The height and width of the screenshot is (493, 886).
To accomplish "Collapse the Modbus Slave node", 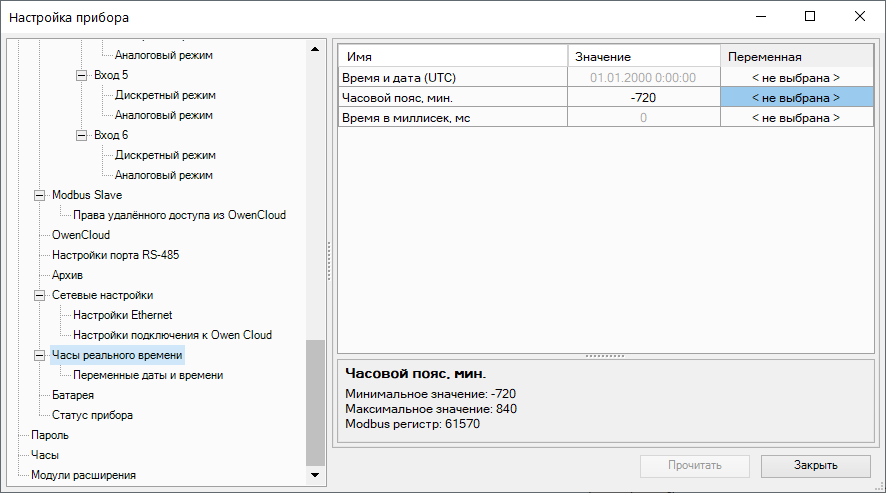I will (40, 195).
